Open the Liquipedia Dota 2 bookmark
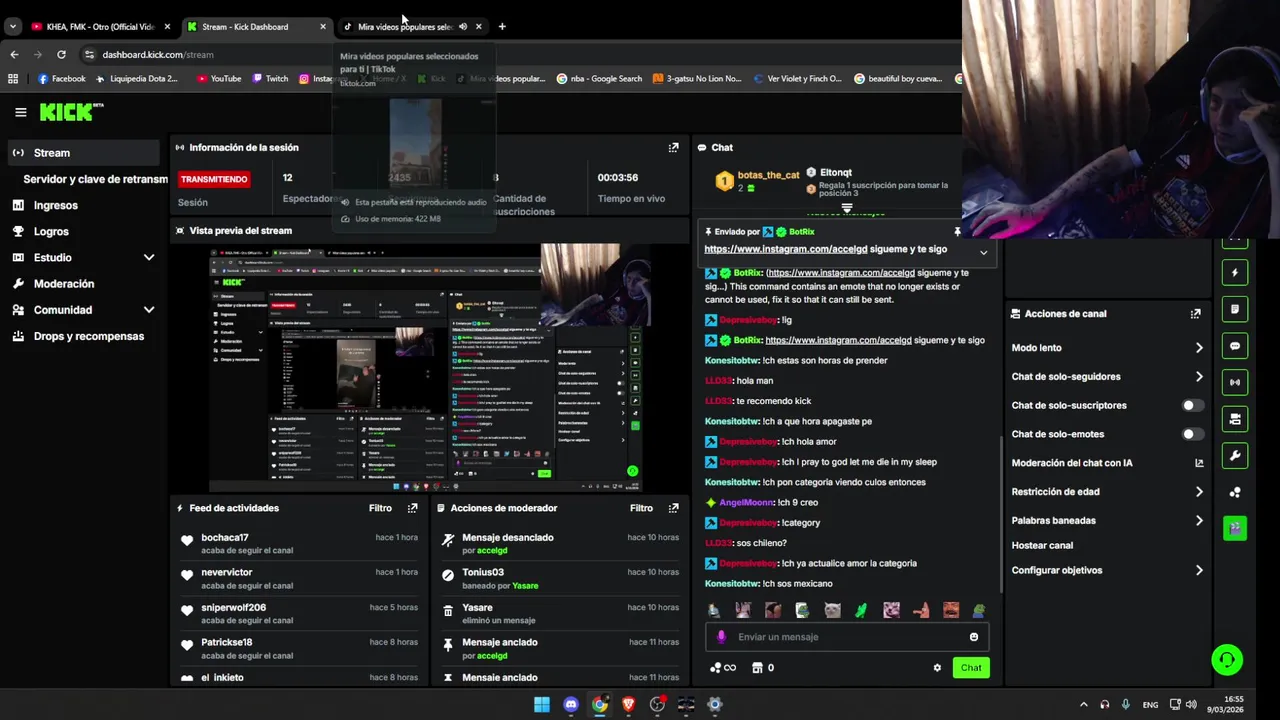The height and width of the screenshot is (720, 1280). point(136,78)
